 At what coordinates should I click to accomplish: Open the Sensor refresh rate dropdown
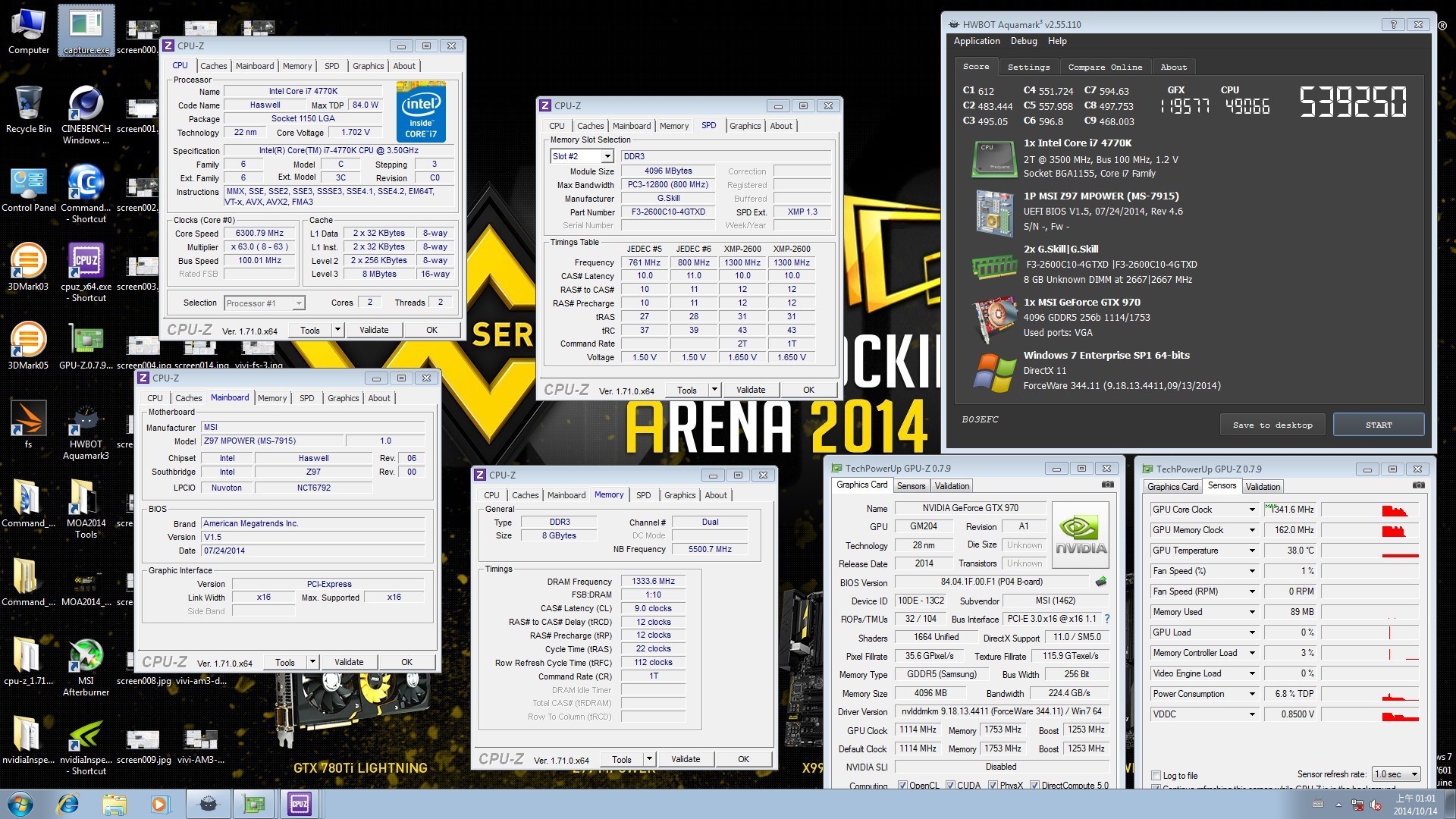tap(1396, 774)
